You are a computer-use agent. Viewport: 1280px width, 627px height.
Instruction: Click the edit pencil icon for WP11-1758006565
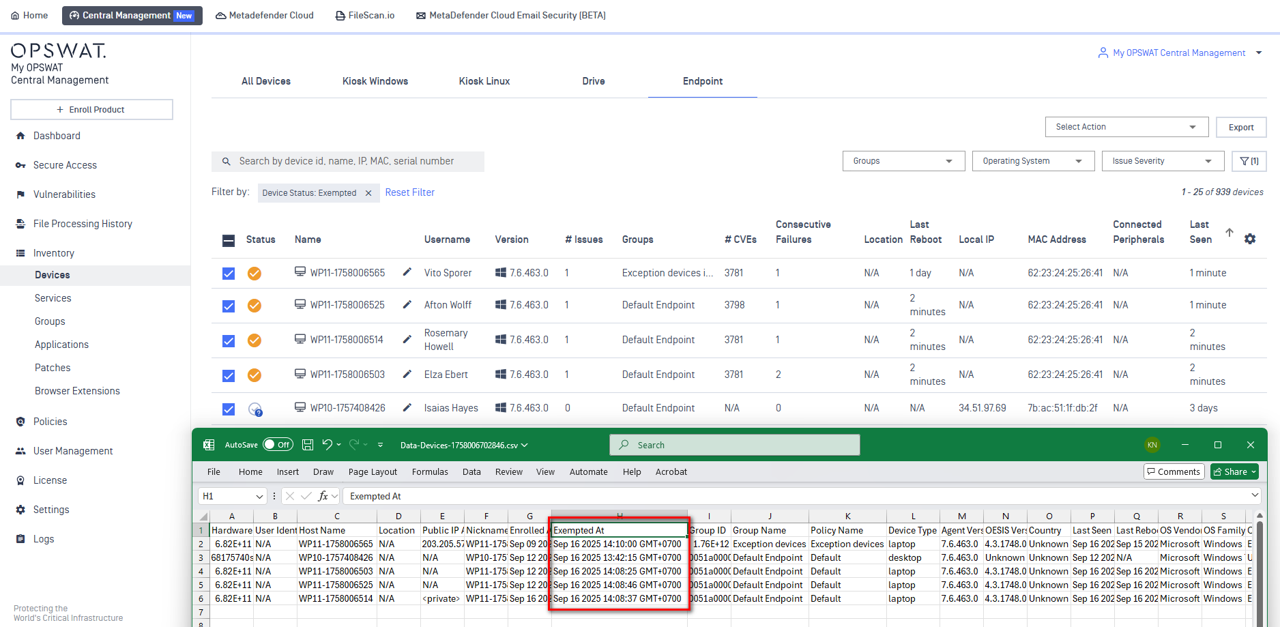[407, 272]
